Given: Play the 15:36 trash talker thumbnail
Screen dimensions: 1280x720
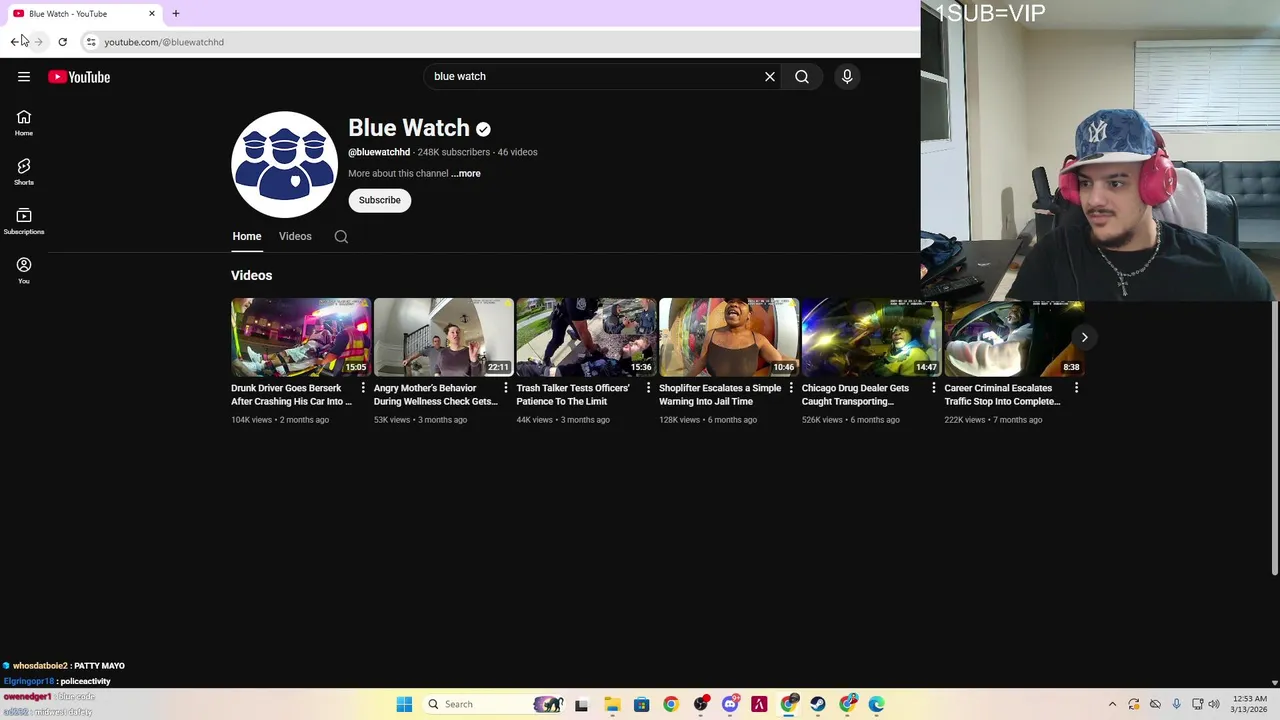Looking at the screenshot, I should click(x=586, y=337).
